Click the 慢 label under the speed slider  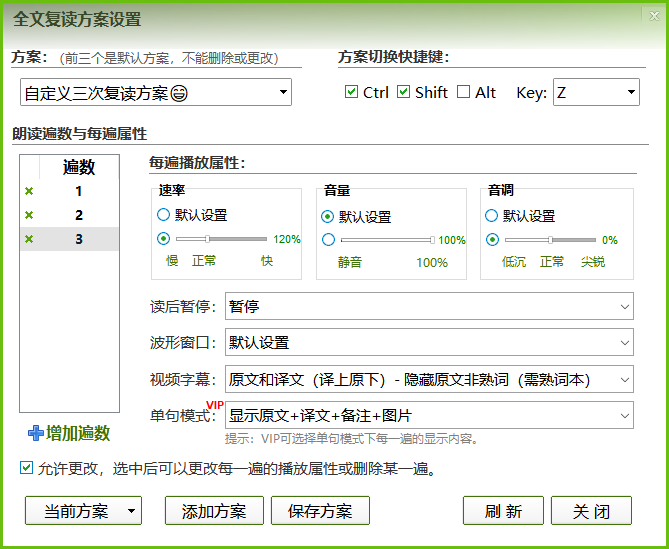pyautogui.click(x=172, y=260)
